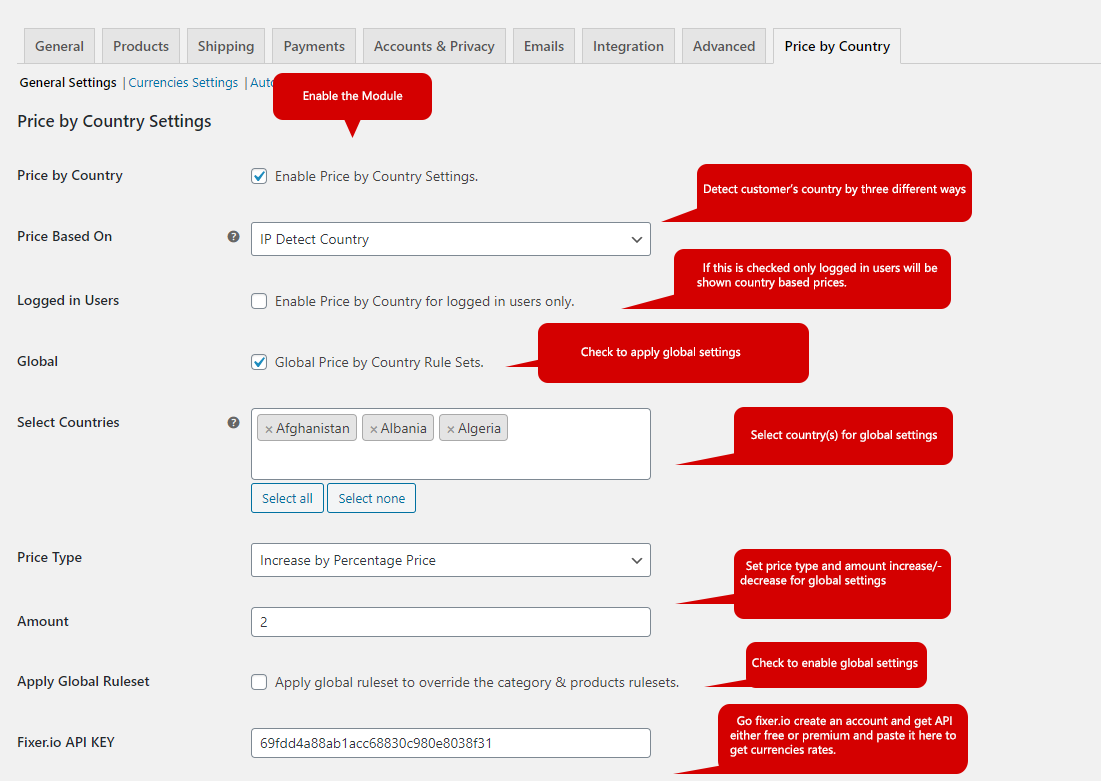The image size is (1101, 781).
Task: Open the Currencies Settings sub-section link
Action: coord(183,83)
